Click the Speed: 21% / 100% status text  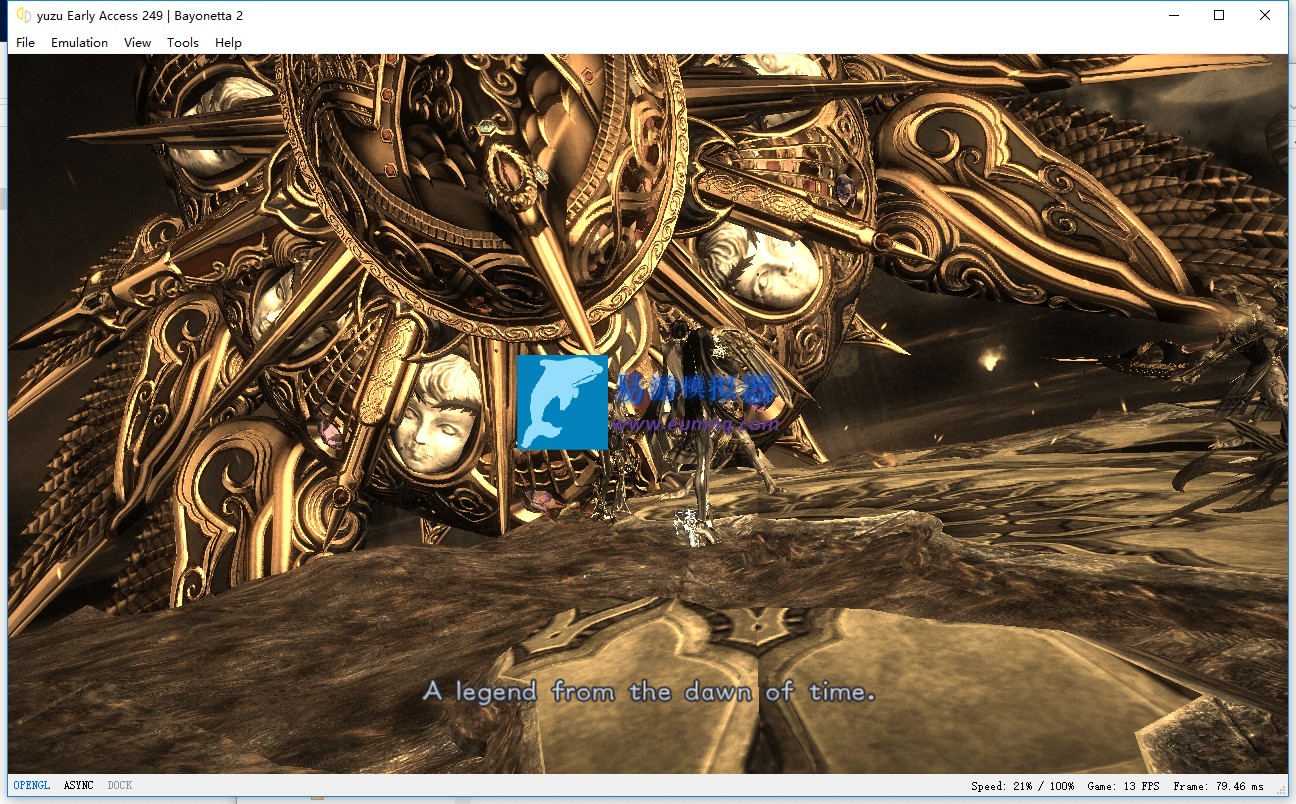(1022, 787)
